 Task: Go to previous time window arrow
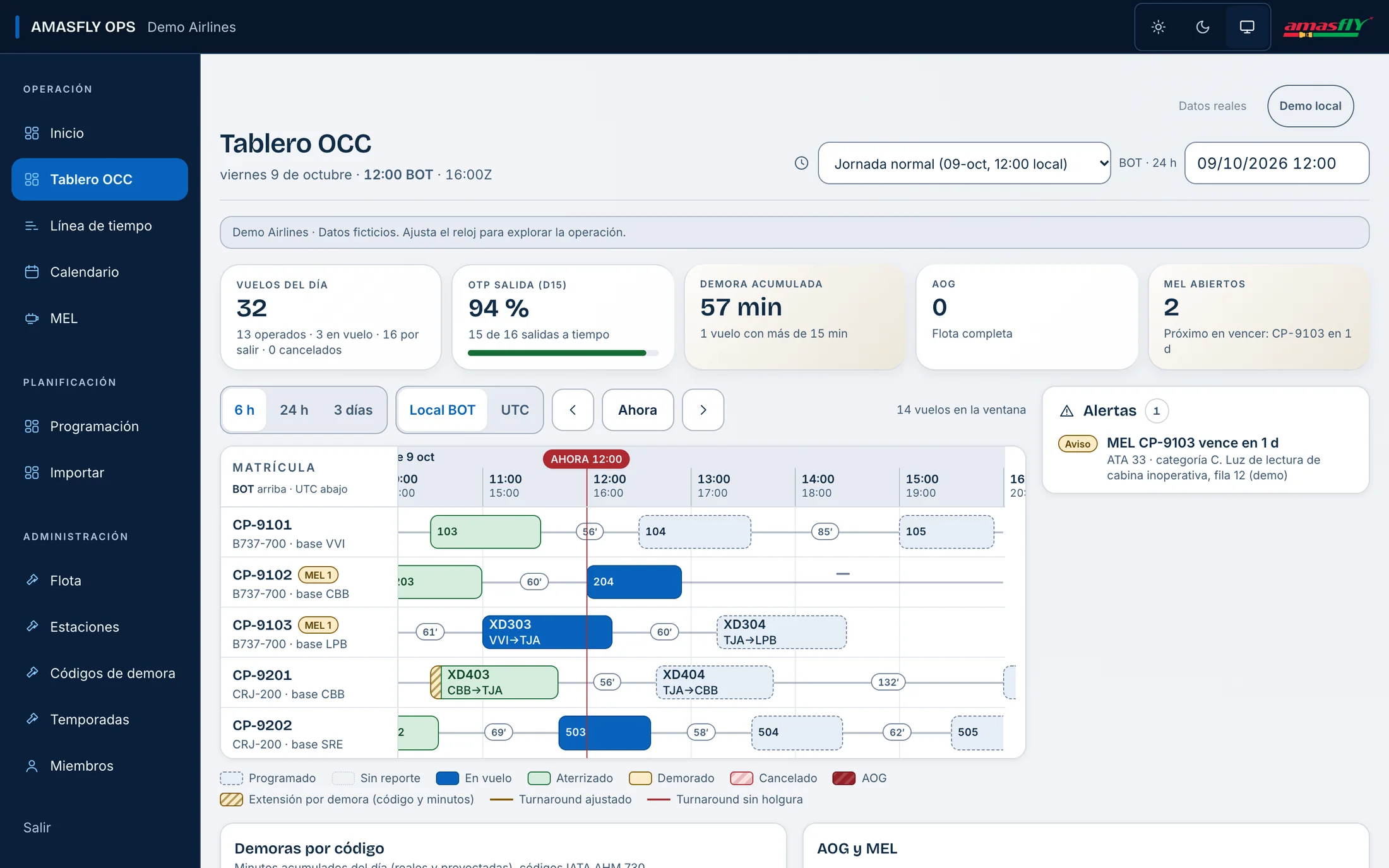pyautogui.click(x=573, y=410)
